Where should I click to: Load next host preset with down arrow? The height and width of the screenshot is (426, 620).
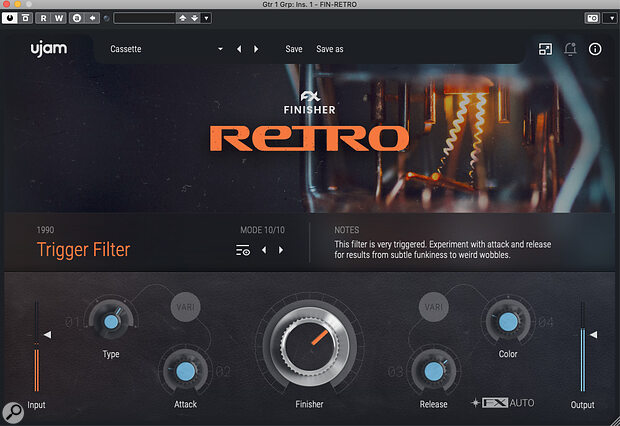pyautogui.click(x=195, y=18)
